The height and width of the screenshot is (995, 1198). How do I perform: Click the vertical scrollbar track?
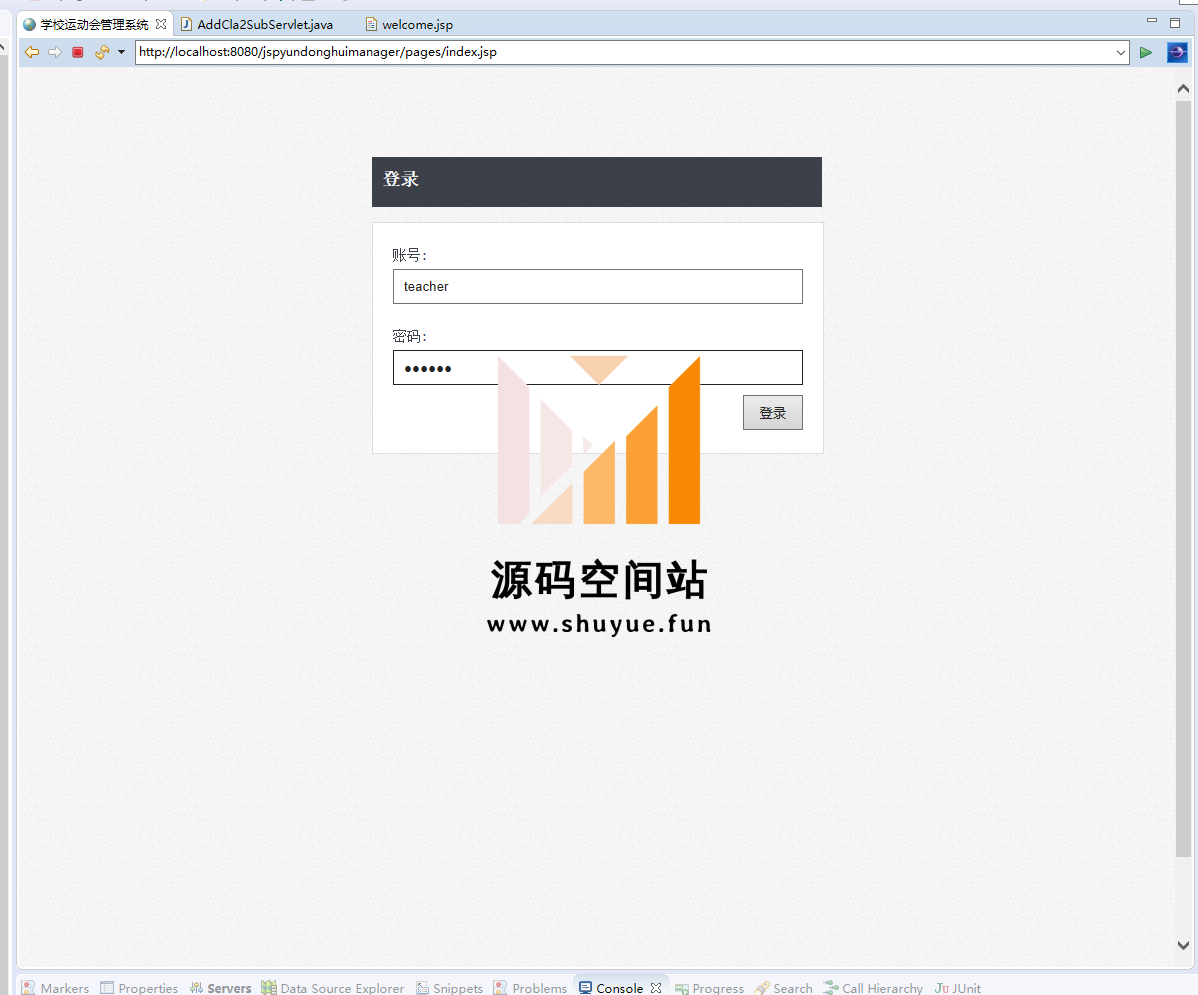[x=1183, y=896]
